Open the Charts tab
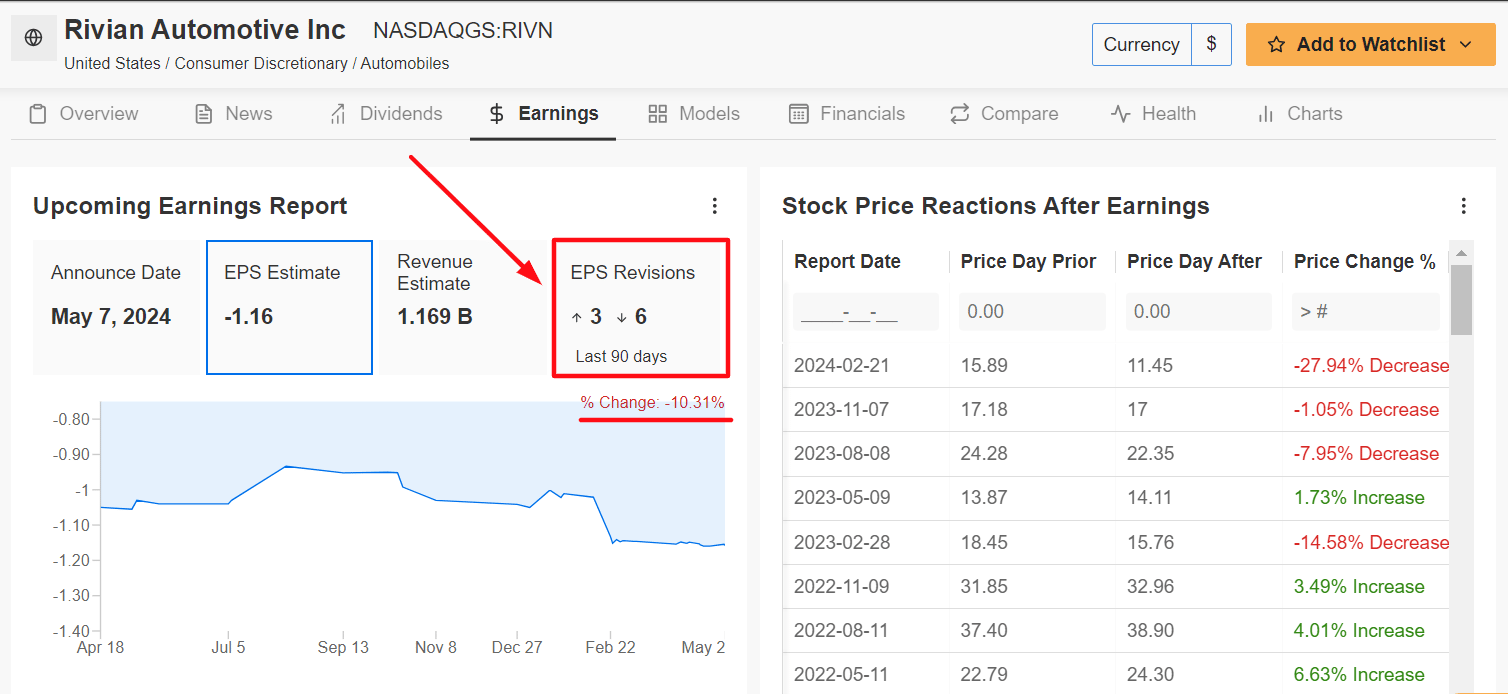1508x694 pixels. tap(1300, 114)
